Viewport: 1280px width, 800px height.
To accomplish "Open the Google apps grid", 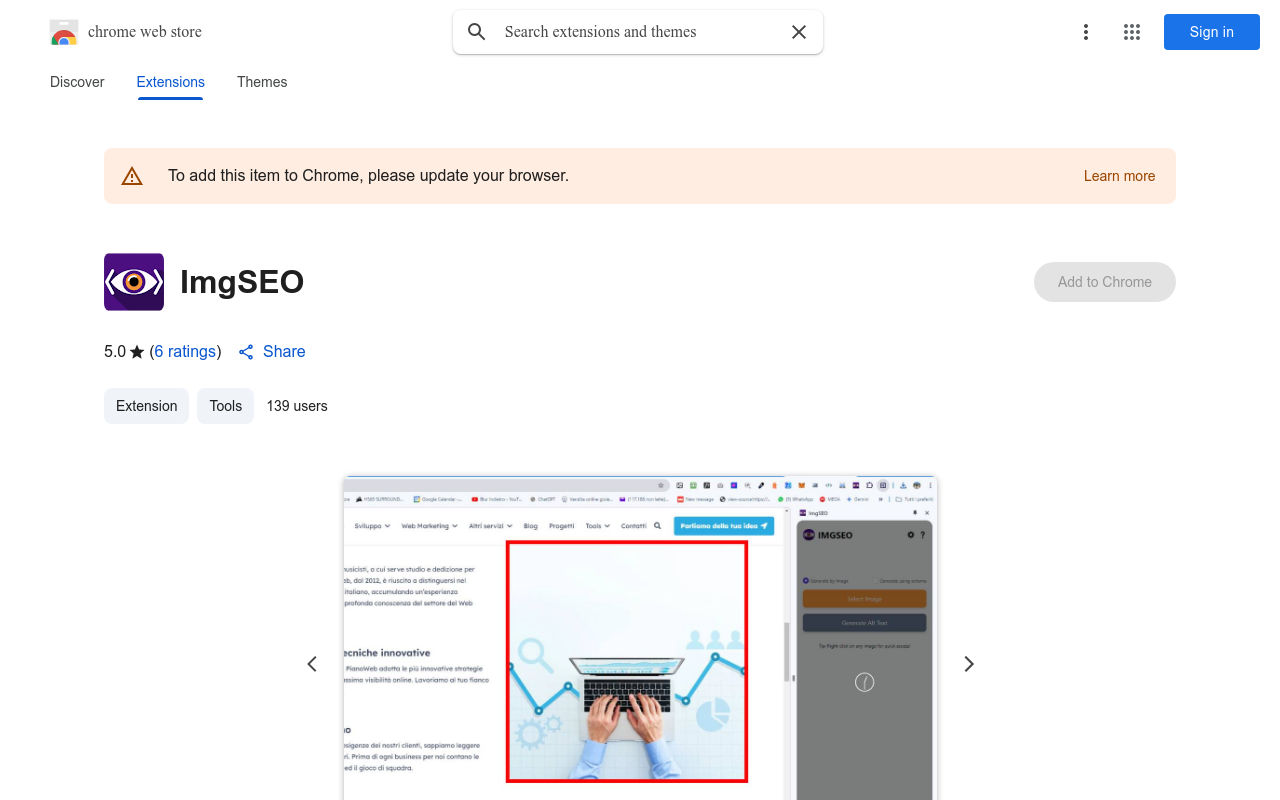I will [x=1132, y=32].
